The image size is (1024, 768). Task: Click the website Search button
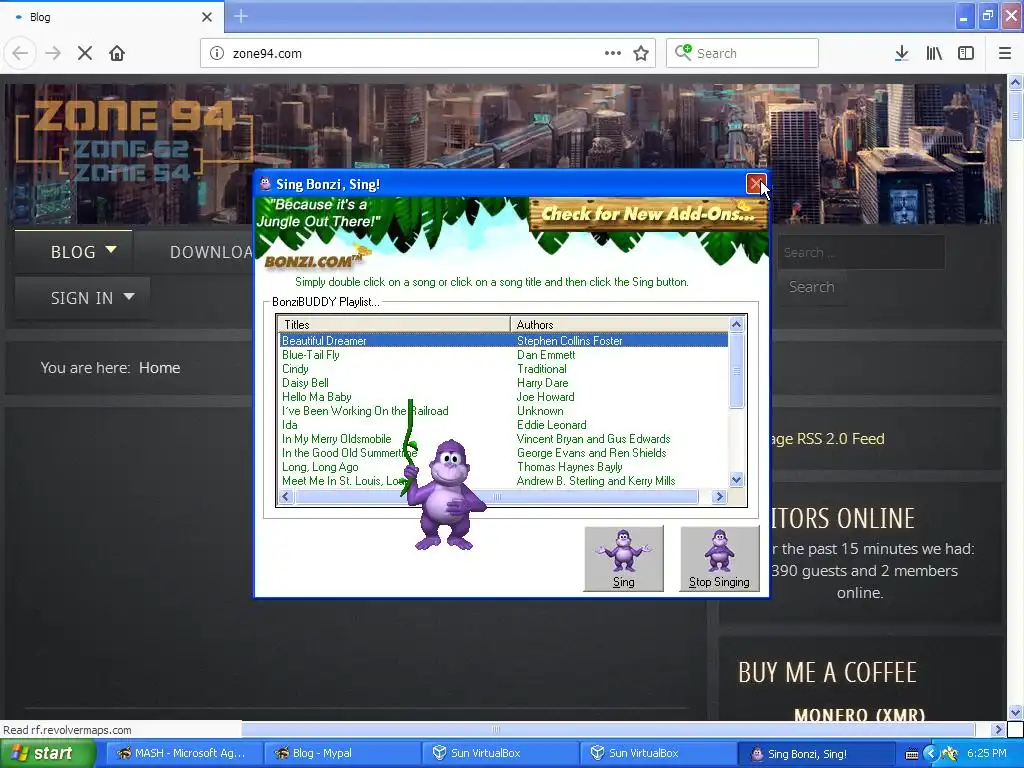pyautogui.click(x=811, y=287)
